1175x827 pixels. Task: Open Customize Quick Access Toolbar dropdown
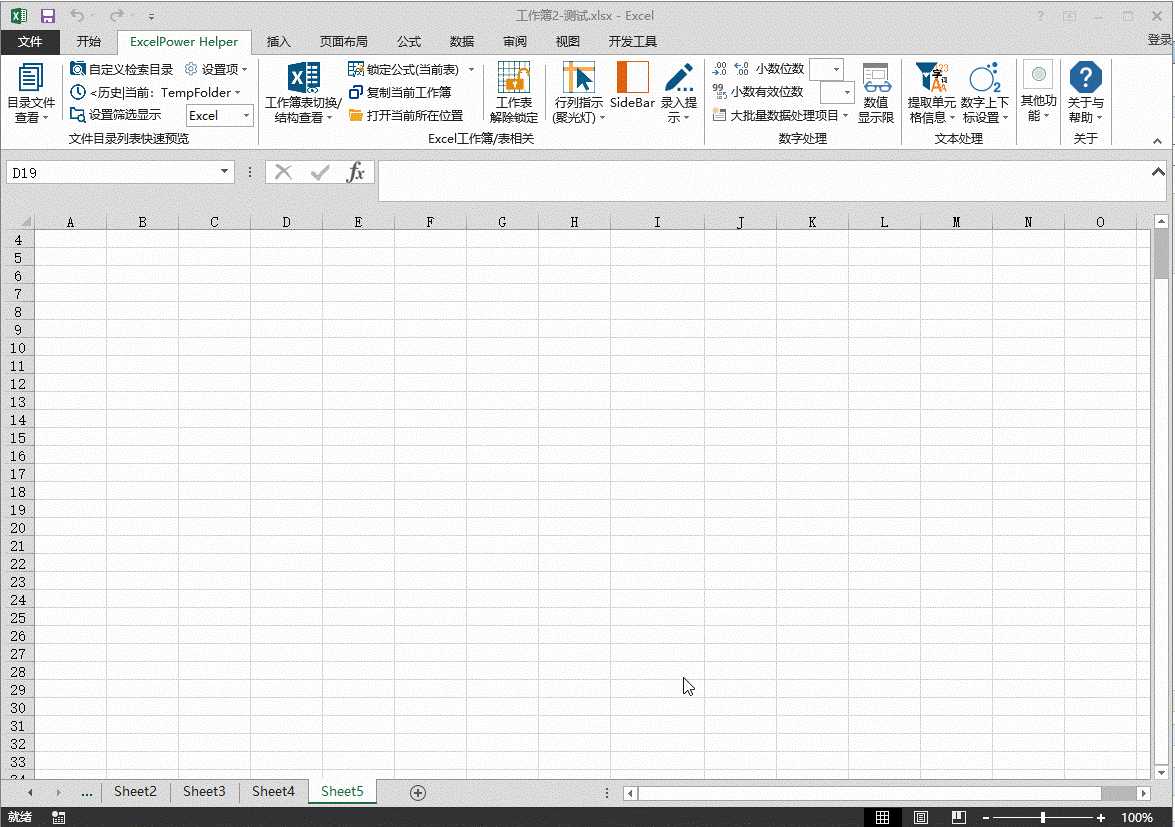pyautogui.click(x=151, y=16)
